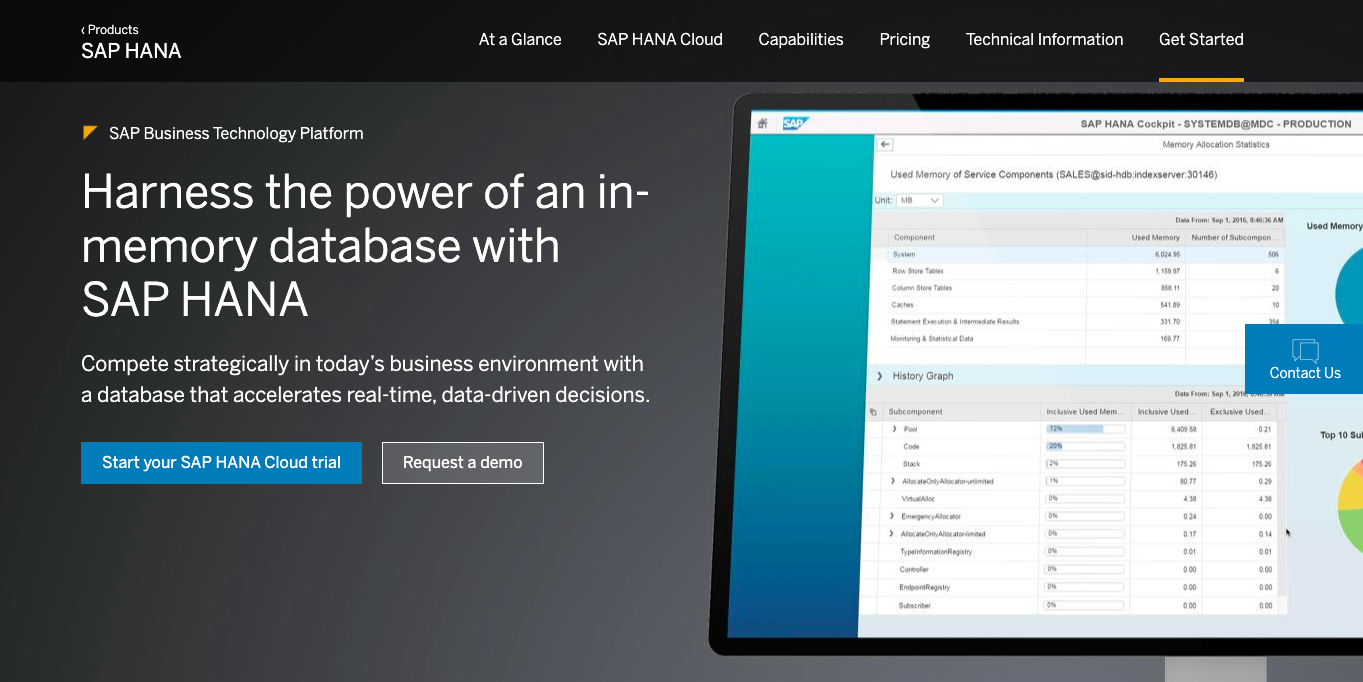The width and height of the screenshot is (1363, 682).
Task: Click the SAP logo in the cockpit header
Action: (x=794, y=124)
